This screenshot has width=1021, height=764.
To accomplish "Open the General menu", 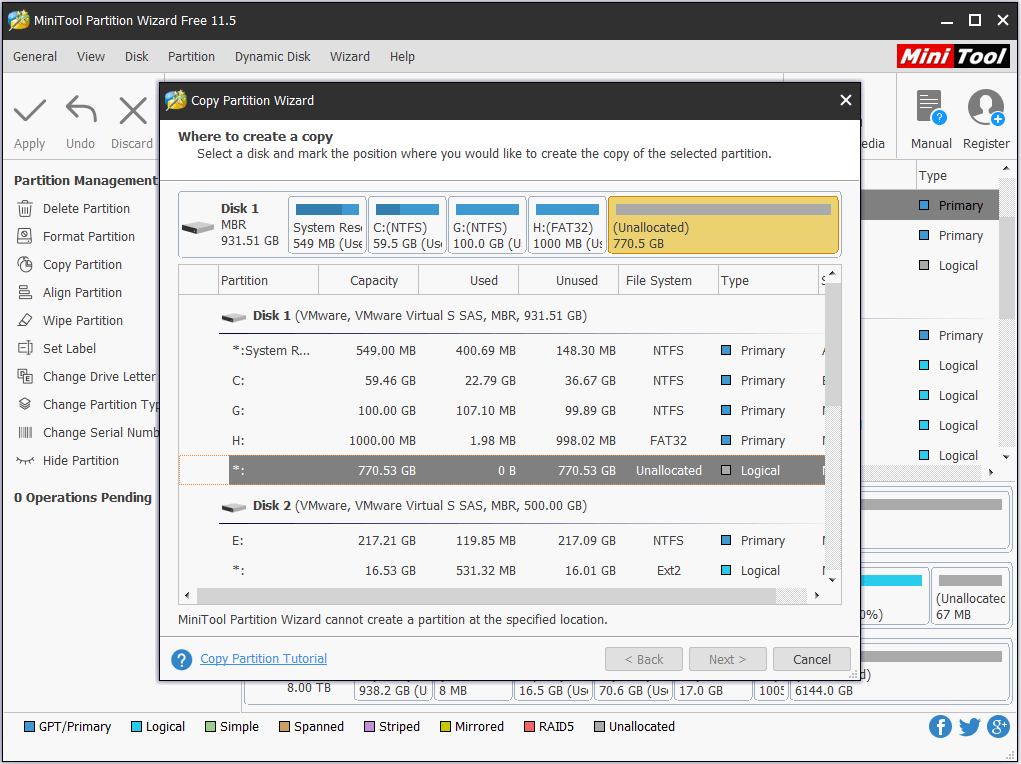I will pos(35,57).
